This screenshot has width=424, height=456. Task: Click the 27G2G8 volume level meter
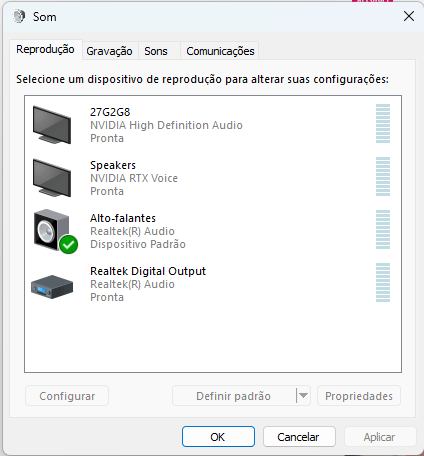[383, 124]
